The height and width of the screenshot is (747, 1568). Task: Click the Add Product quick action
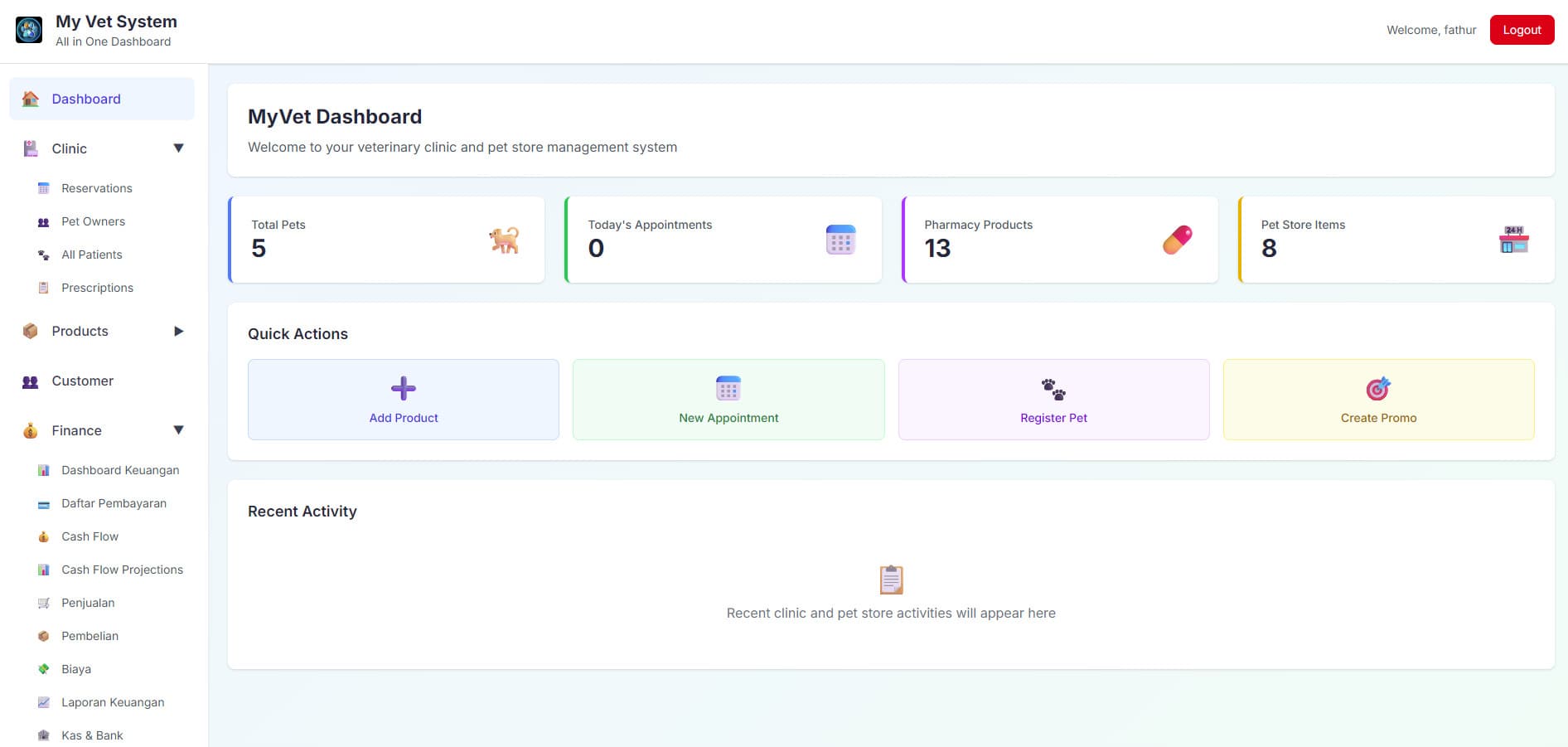[404, 400]
